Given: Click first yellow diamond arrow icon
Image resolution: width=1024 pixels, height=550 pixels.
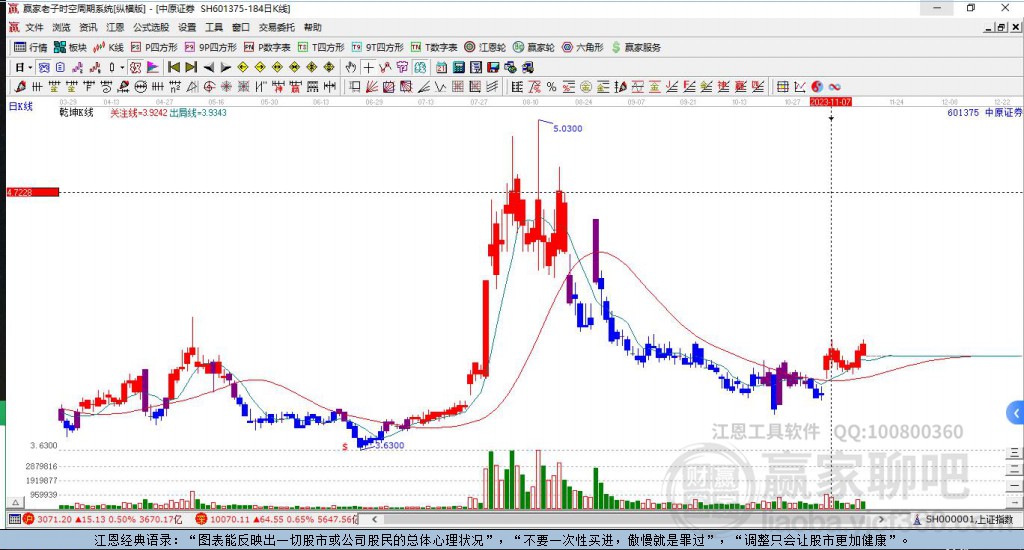Looking at the screenshot, I should [x=243, y=67].
